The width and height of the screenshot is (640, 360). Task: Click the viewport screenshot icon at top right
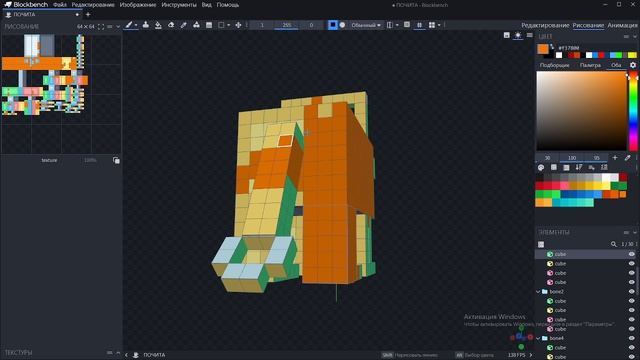(507, 36)
